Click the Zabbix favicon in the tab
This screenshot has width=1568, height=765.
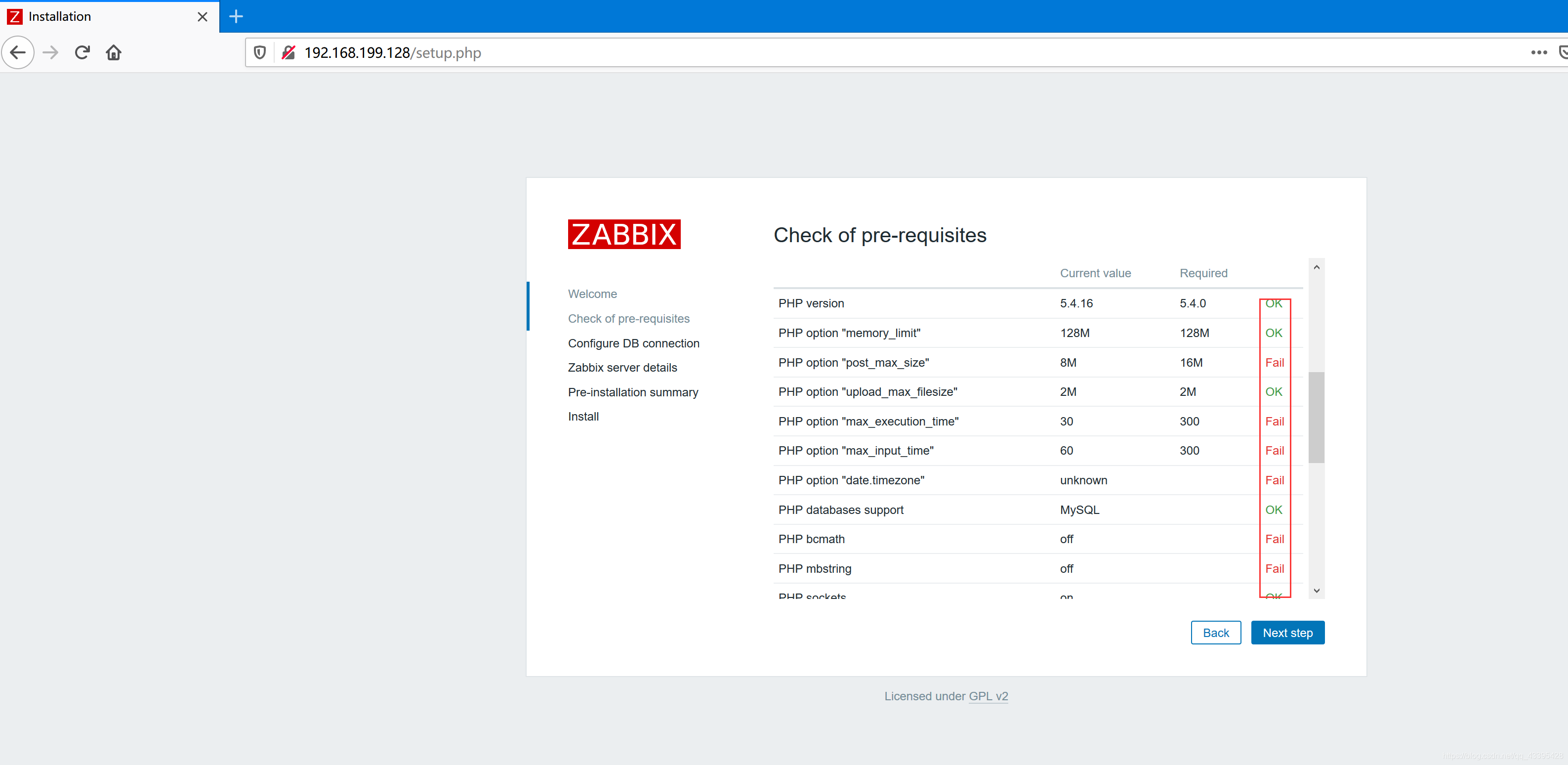(15, 17)
